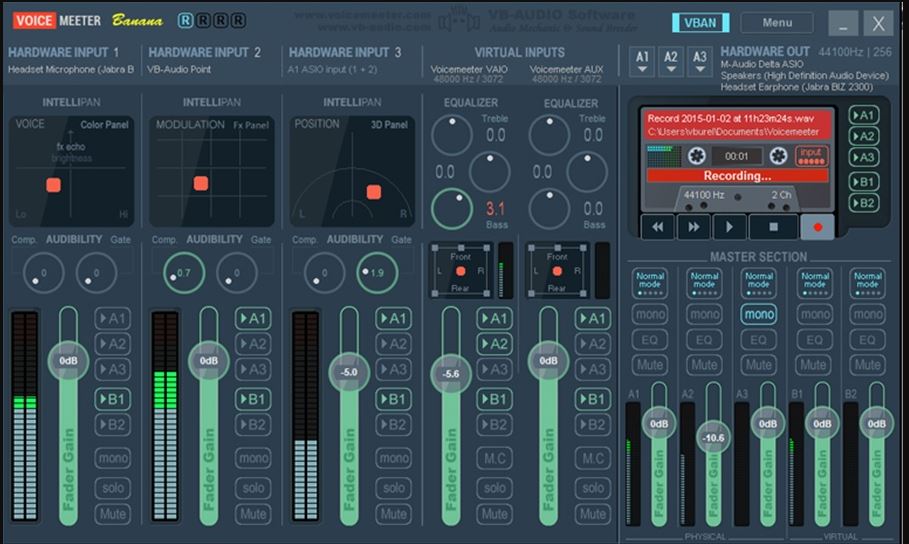Solo the Hardware Input 2 strip
Screen dimensions: 909x544
[x=253, y=488]
